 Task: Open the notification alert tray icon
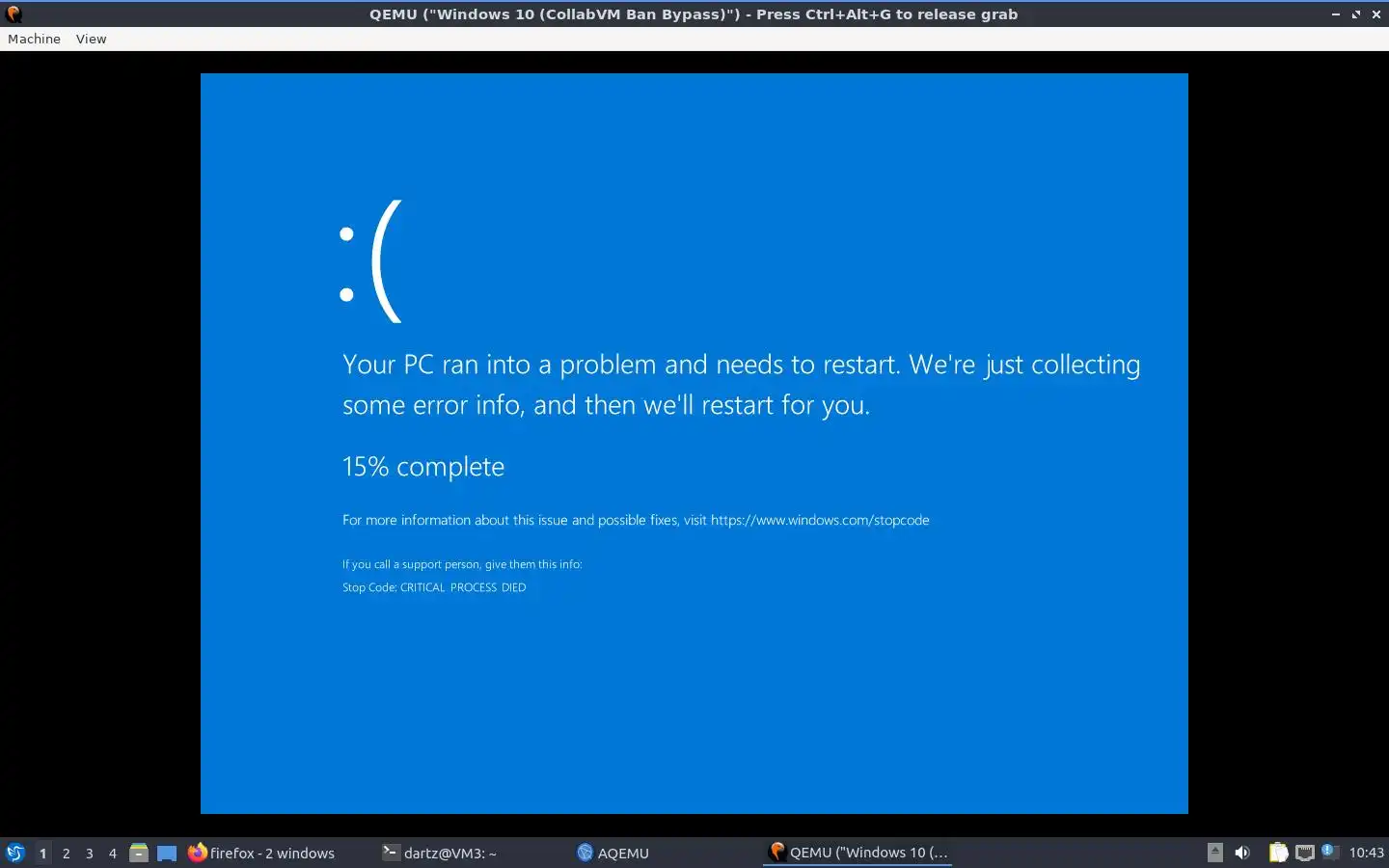(x=1329, y=851)
